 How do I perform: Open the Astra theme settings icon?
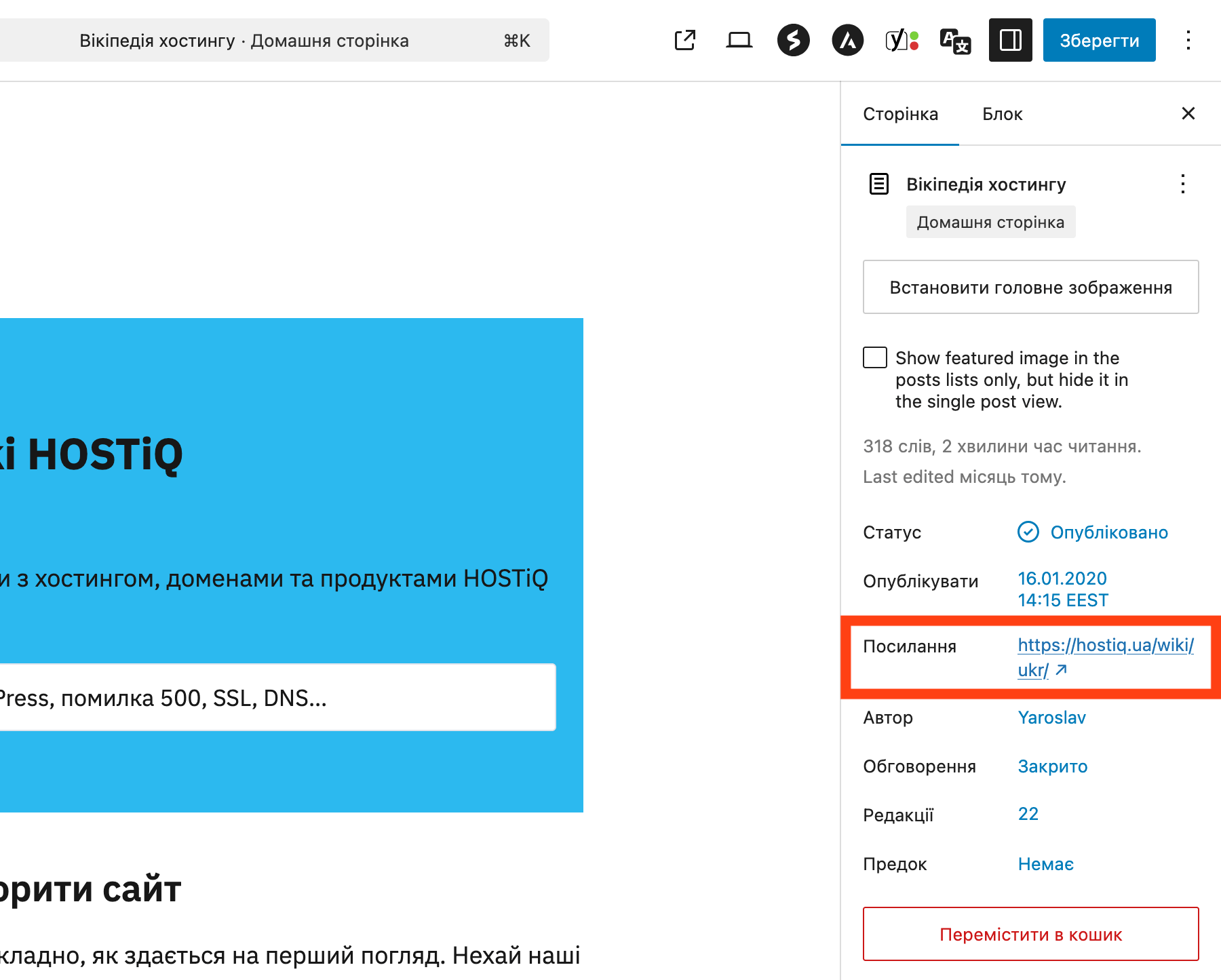(x=848, y=40)
